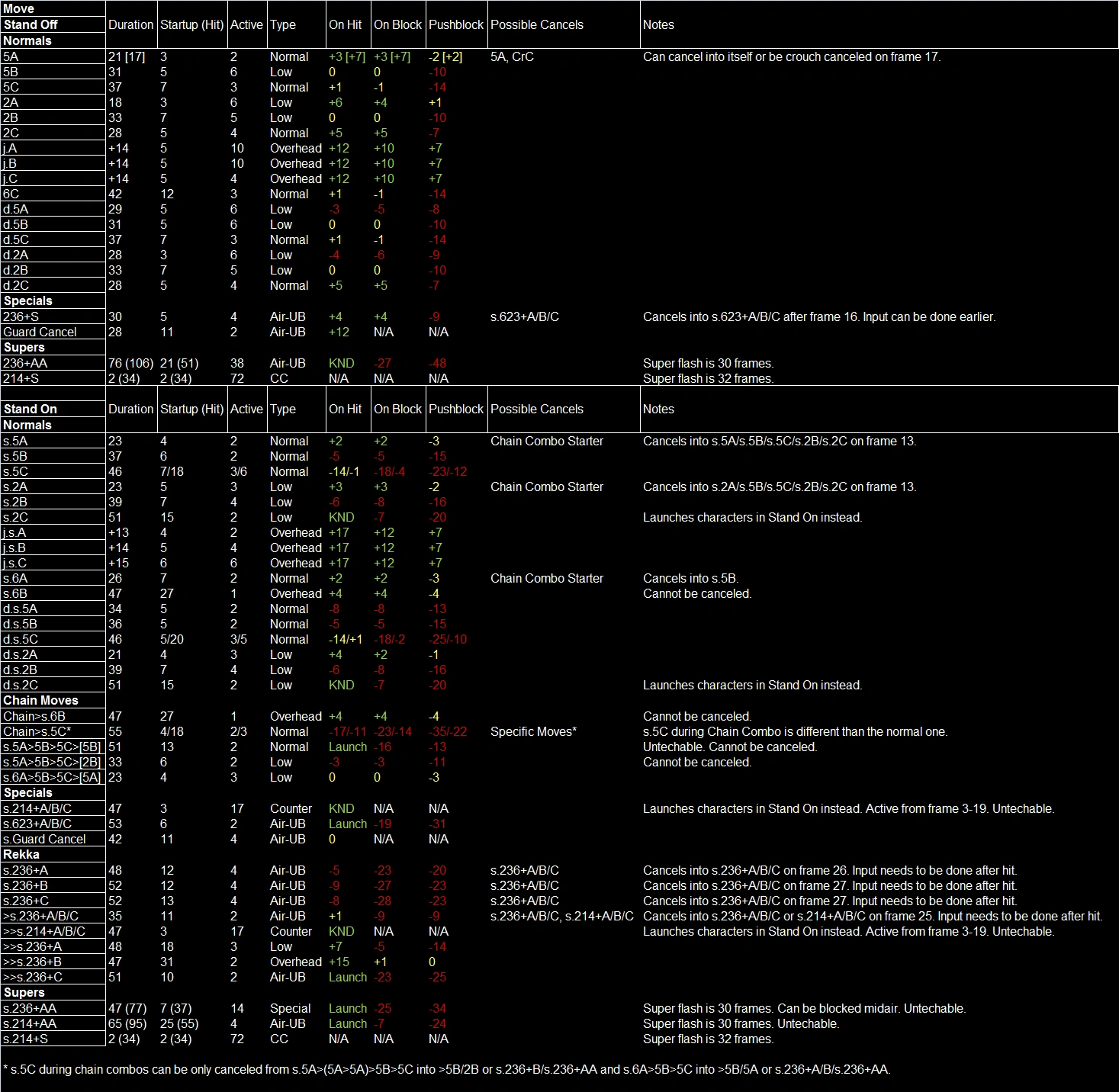Click the "s.2C" move name cell
The width and height of the screenshot is (1119, 1092).
tap(53, 517)
